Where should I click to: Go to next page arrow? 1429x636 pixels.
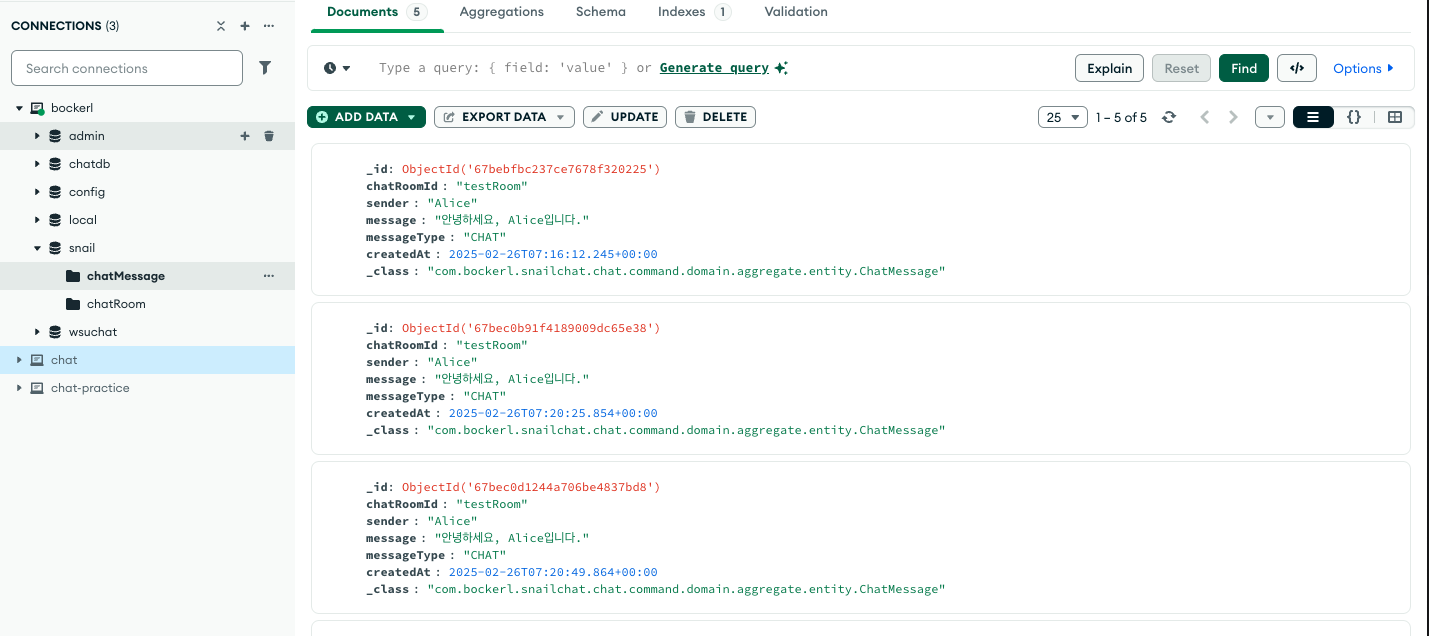[1233, 117]
